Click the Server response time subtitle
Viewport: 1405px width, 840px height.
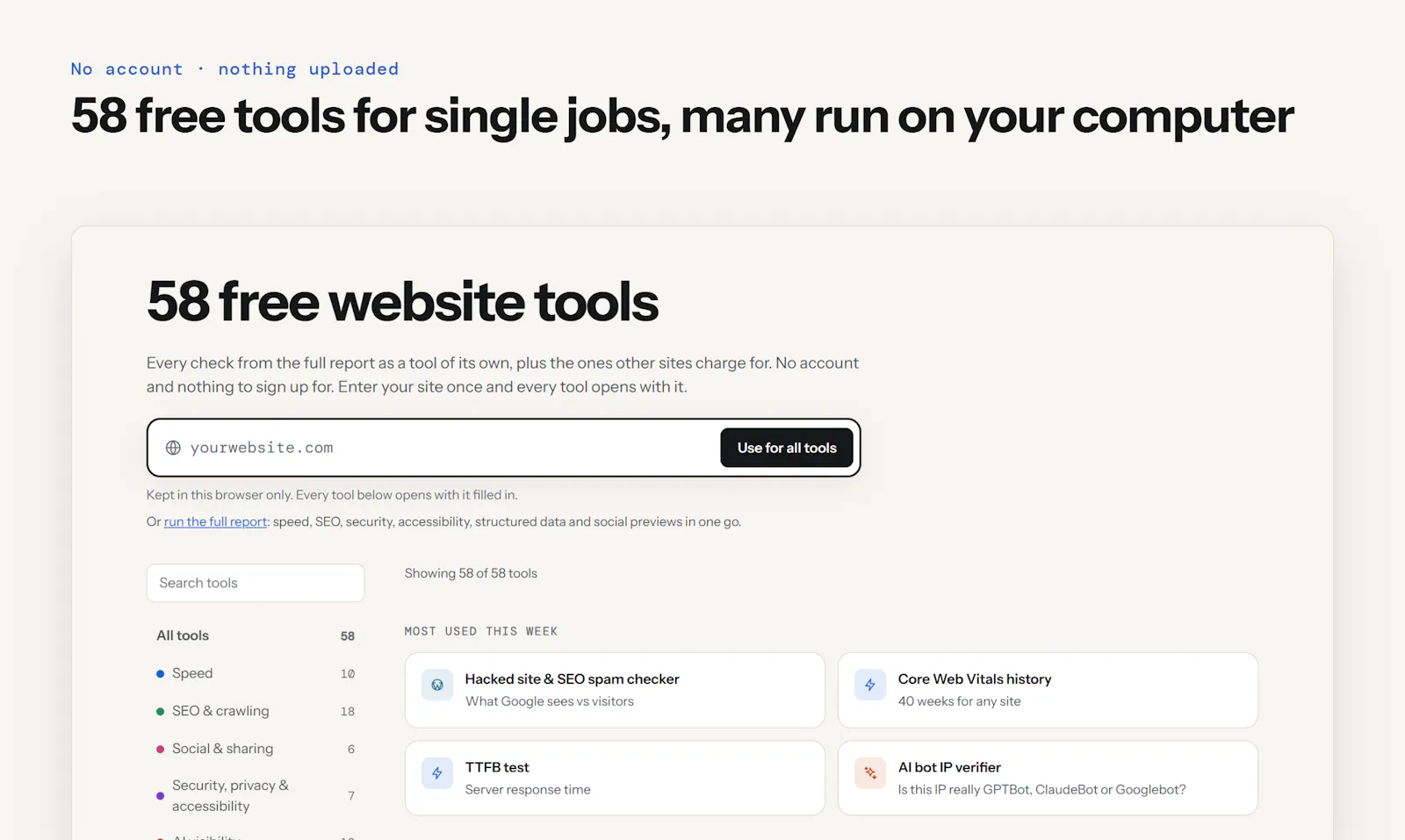pos(528,790)
